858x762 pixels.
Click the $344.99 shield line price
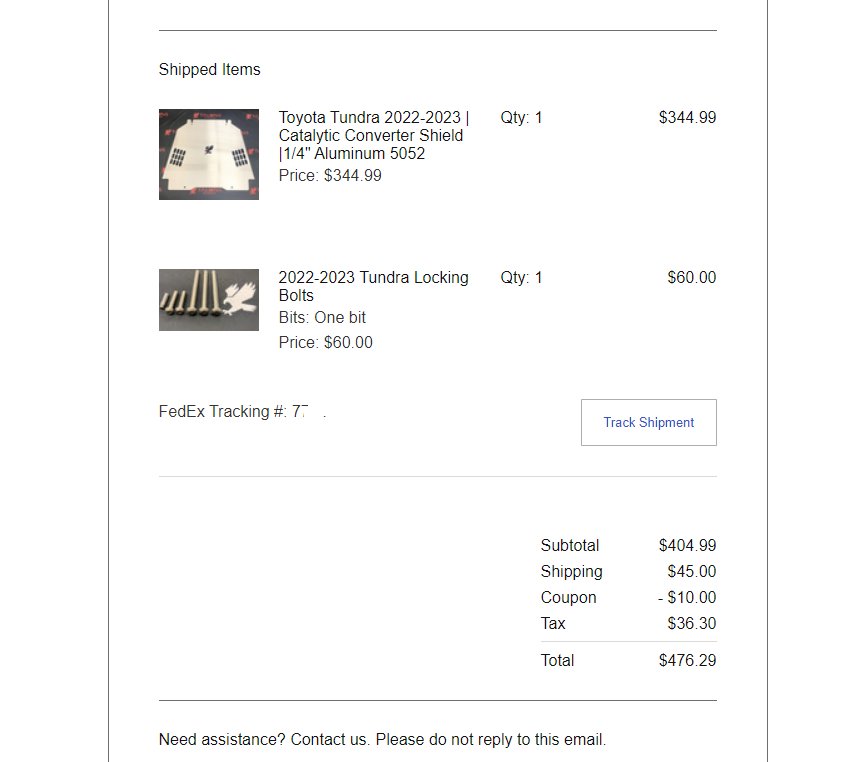point(687,117)
